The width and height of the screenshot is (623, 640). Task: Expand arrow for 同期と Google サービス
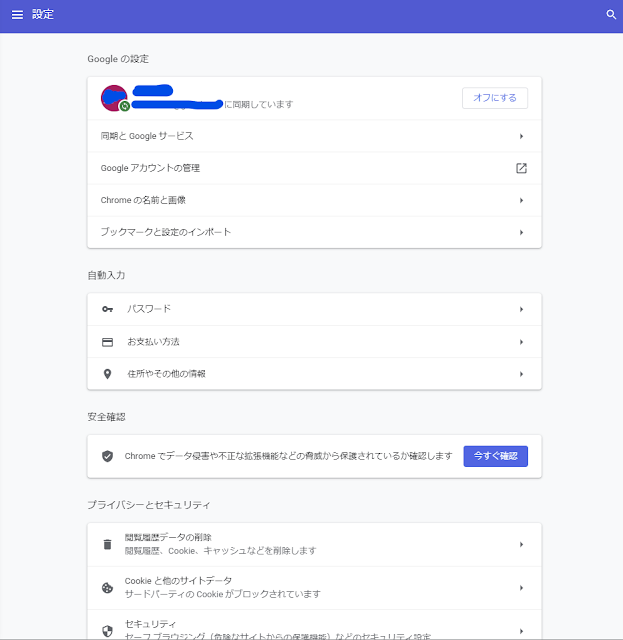(521, 136)
